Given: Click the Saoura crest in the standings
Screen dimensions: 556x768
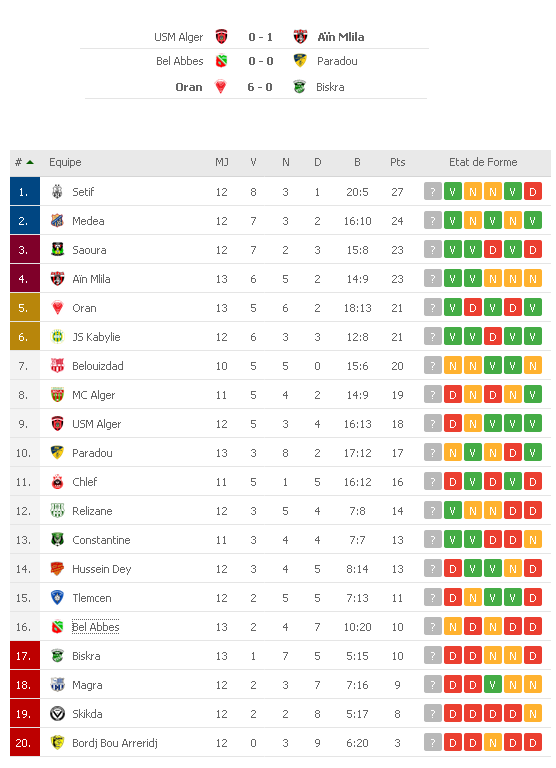Looking at the screenshot, I should pos(57,249).
